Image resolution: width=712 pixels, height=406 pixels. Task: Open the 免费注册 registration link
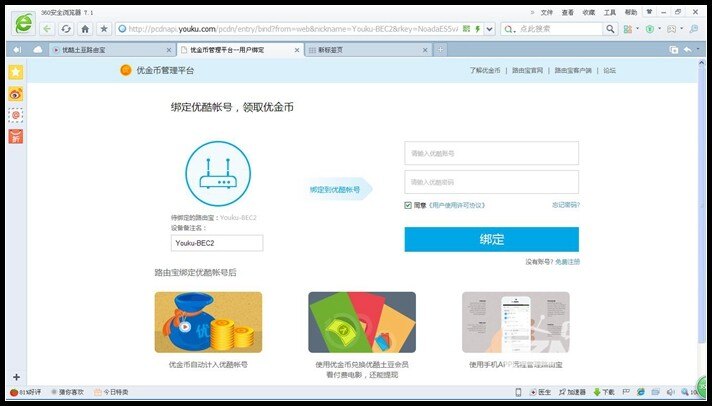[567, 262]
